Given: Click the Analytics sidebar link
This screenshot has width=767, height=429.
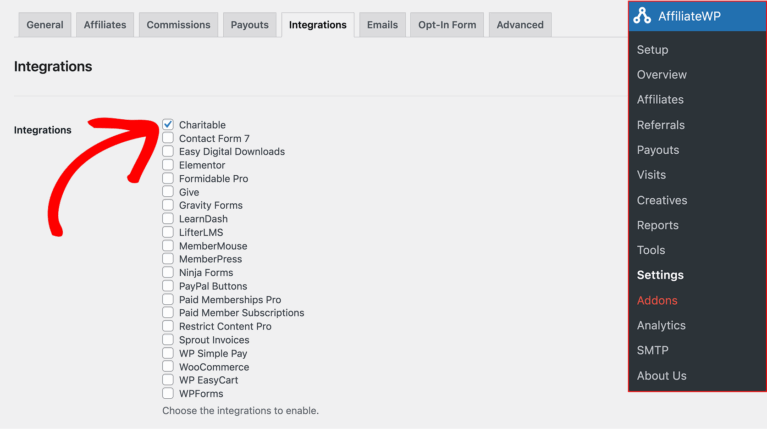Looking at the screenshot, I should click(x=661, y=325).
